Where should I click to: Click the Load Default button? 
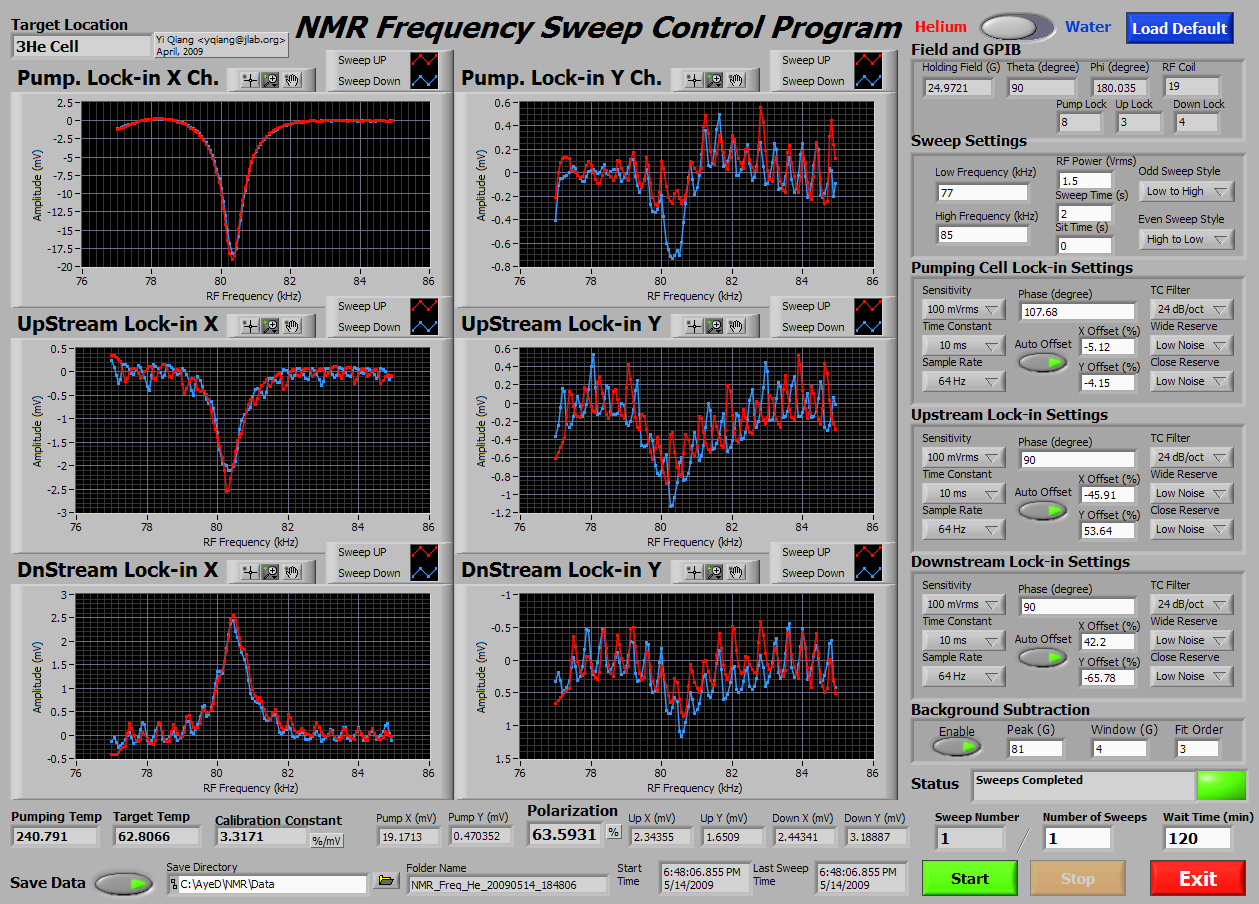coord(1179,28)
